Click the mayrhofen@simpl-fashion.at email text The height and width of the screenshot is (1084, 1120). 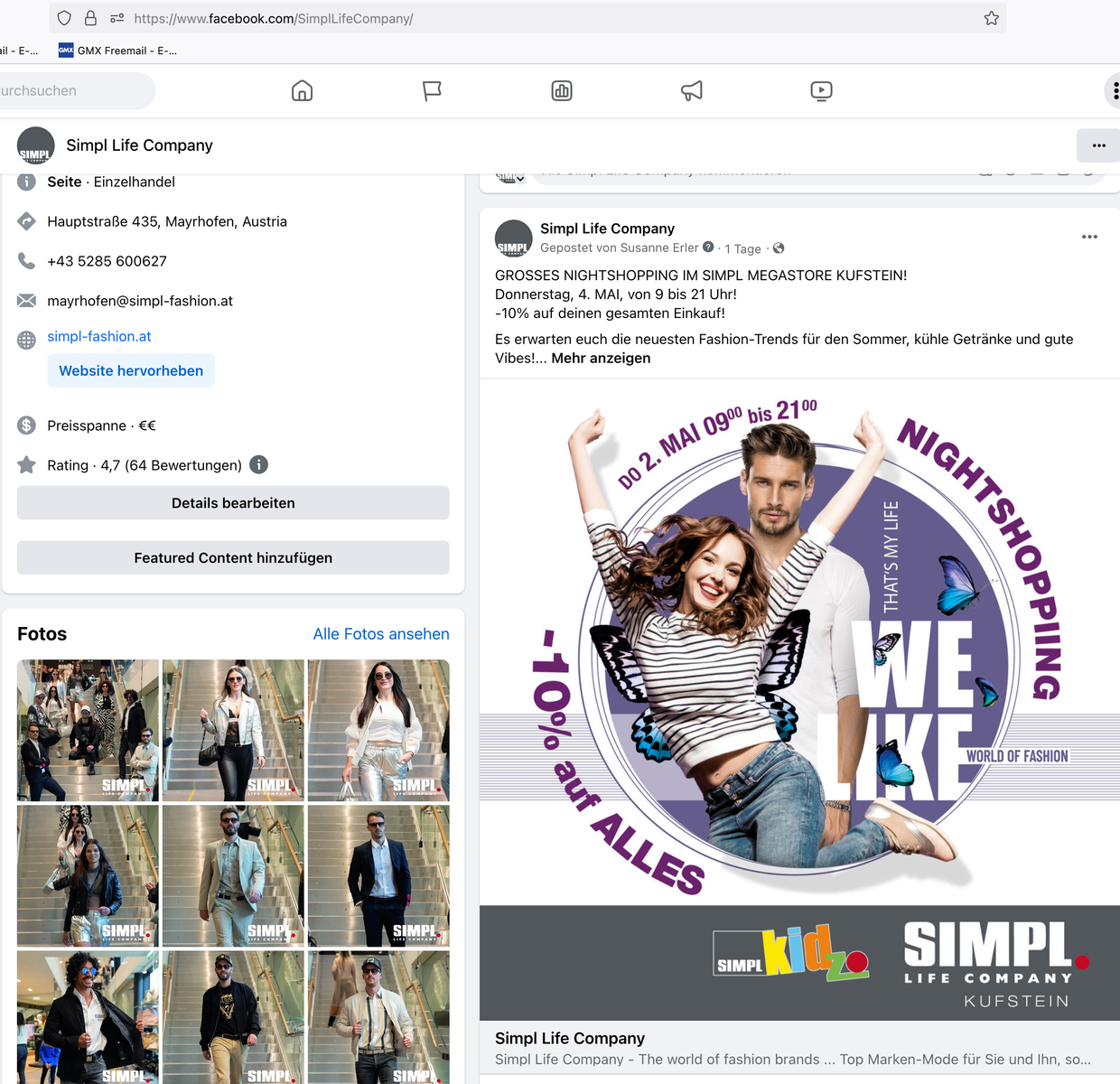[140, 301]
